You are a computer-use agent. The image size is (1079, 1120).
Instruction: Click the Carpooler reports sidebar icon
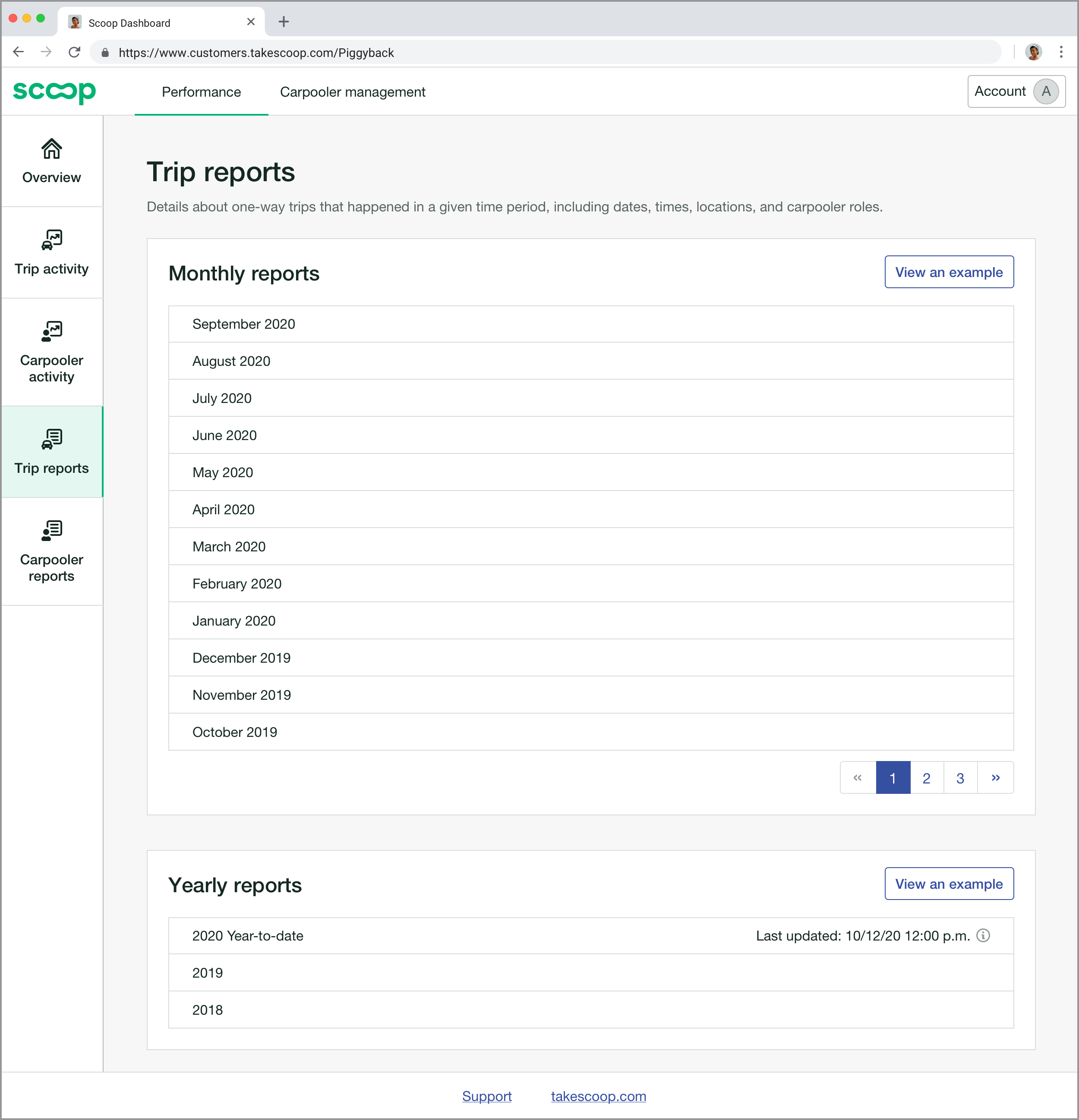[51, 531]
